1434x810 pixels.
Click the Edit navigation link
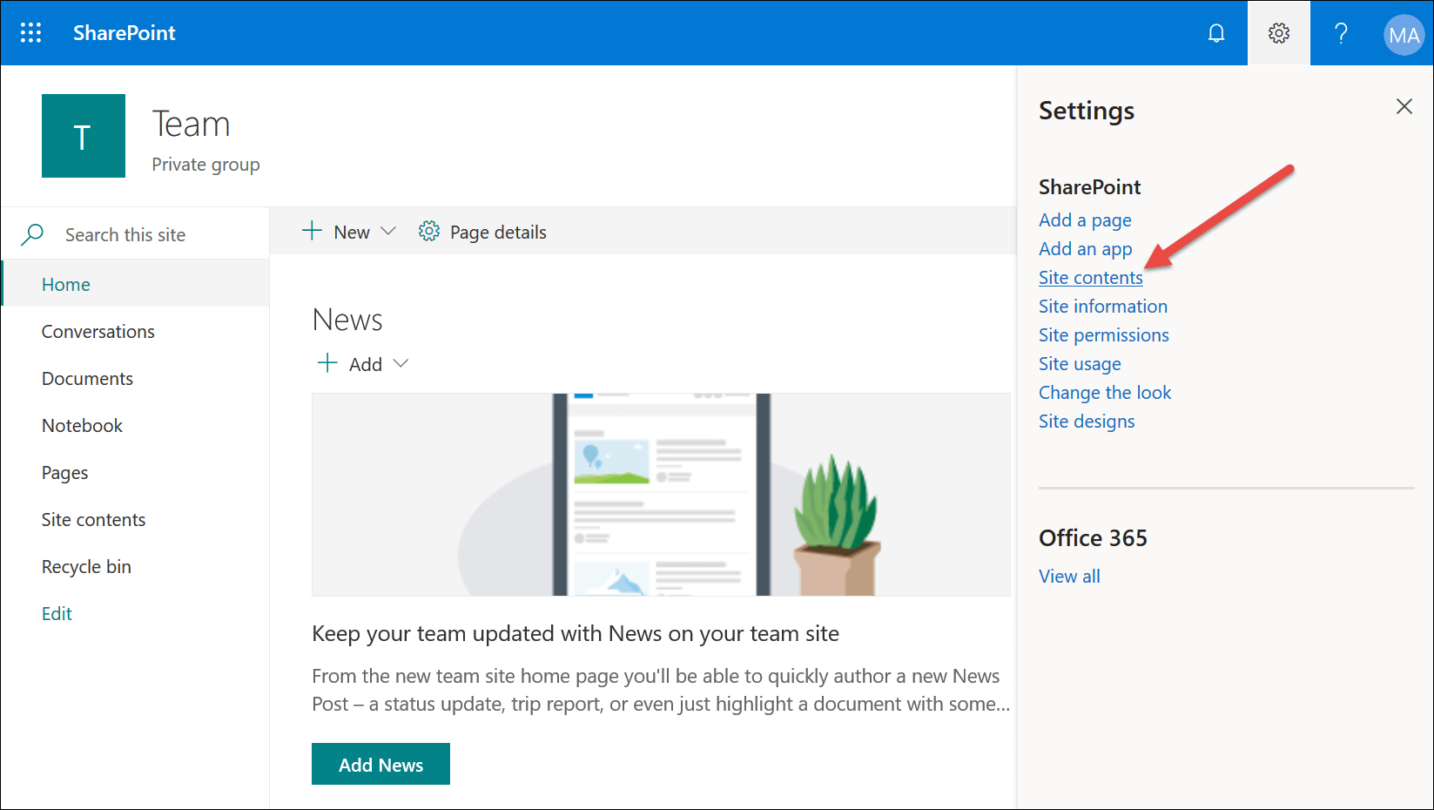click(57, 613)
